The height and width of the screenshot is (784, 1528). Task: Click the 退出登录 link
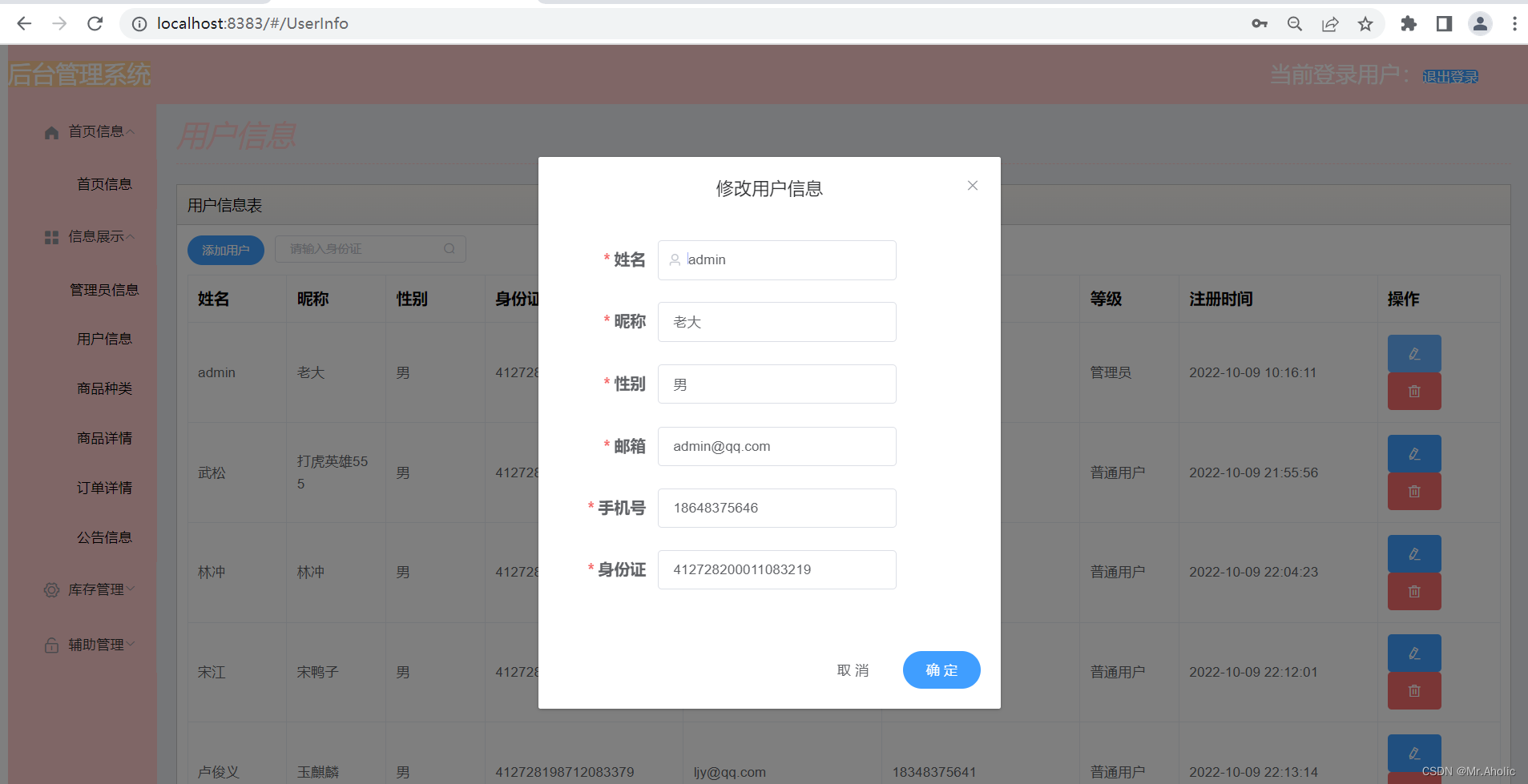tap(1450, 76)
